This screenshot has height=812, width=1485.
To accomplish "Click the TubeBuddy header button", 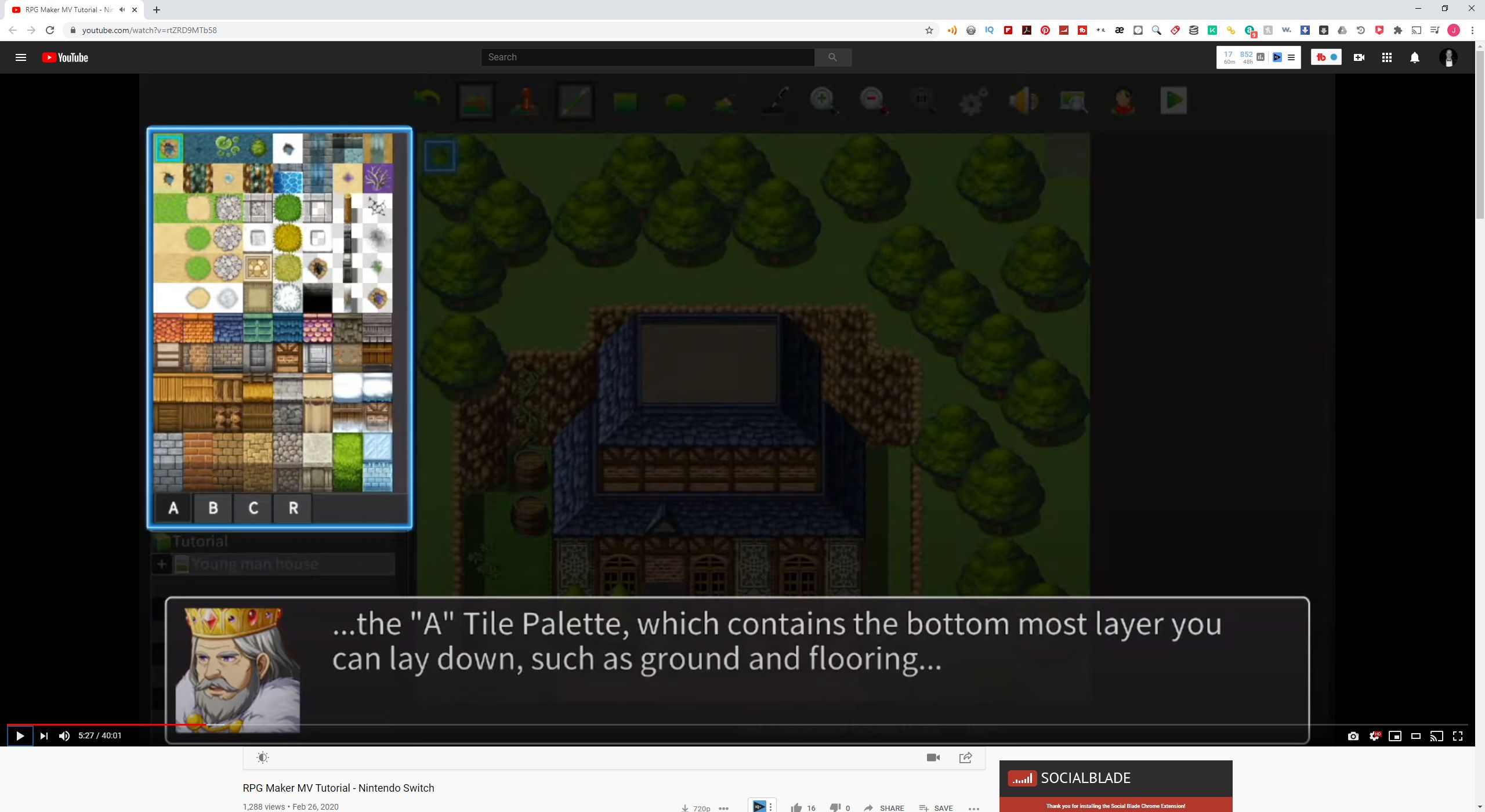I will click(x=1326, y=57).
